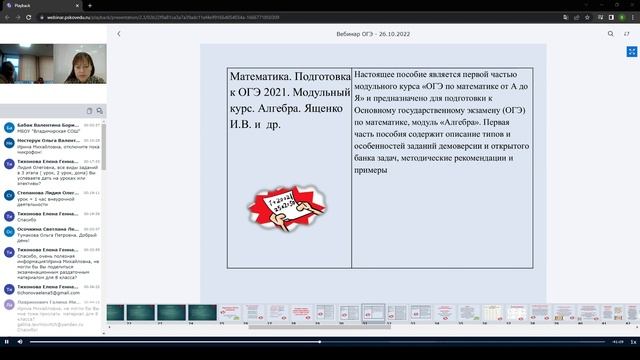Click the browser back arrow
This screenshot has width=640, height=360.
point(7,18)
